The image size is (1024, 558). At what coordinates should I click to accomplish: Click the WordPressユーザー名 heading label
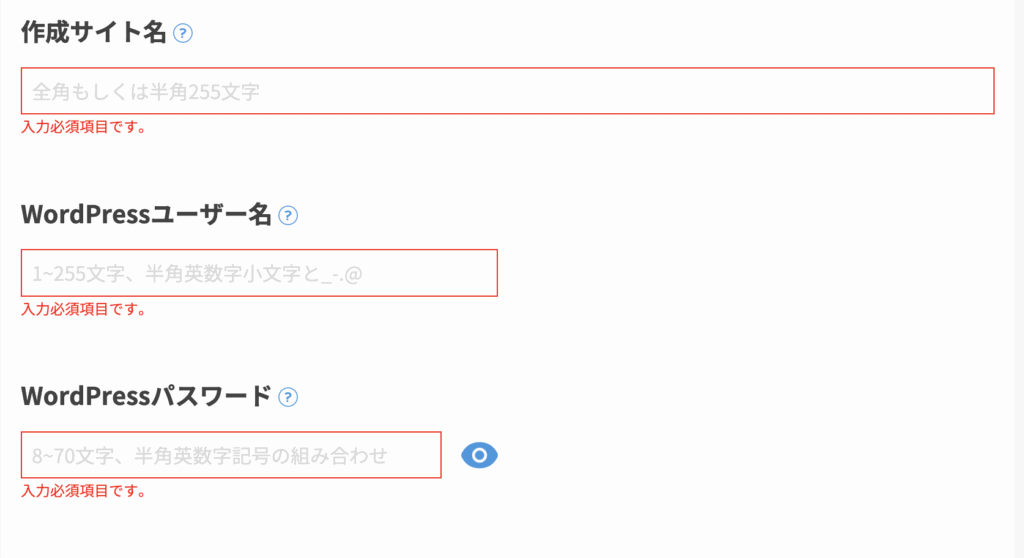pos(146,215)
